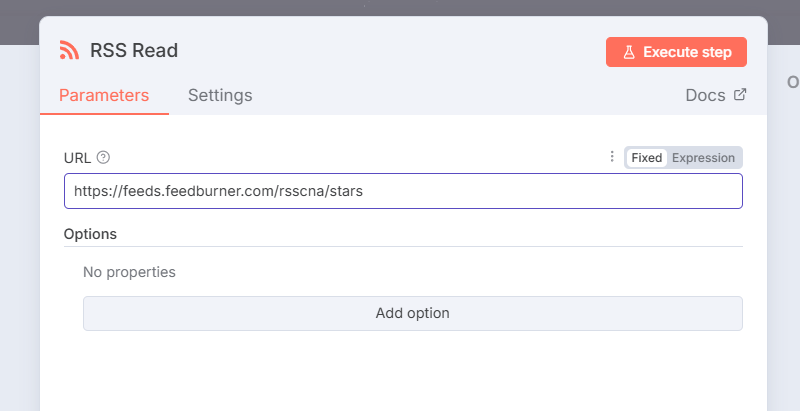Switch to the Settings tab
Viewport: 800px width, 411px height.
[220, 96]
